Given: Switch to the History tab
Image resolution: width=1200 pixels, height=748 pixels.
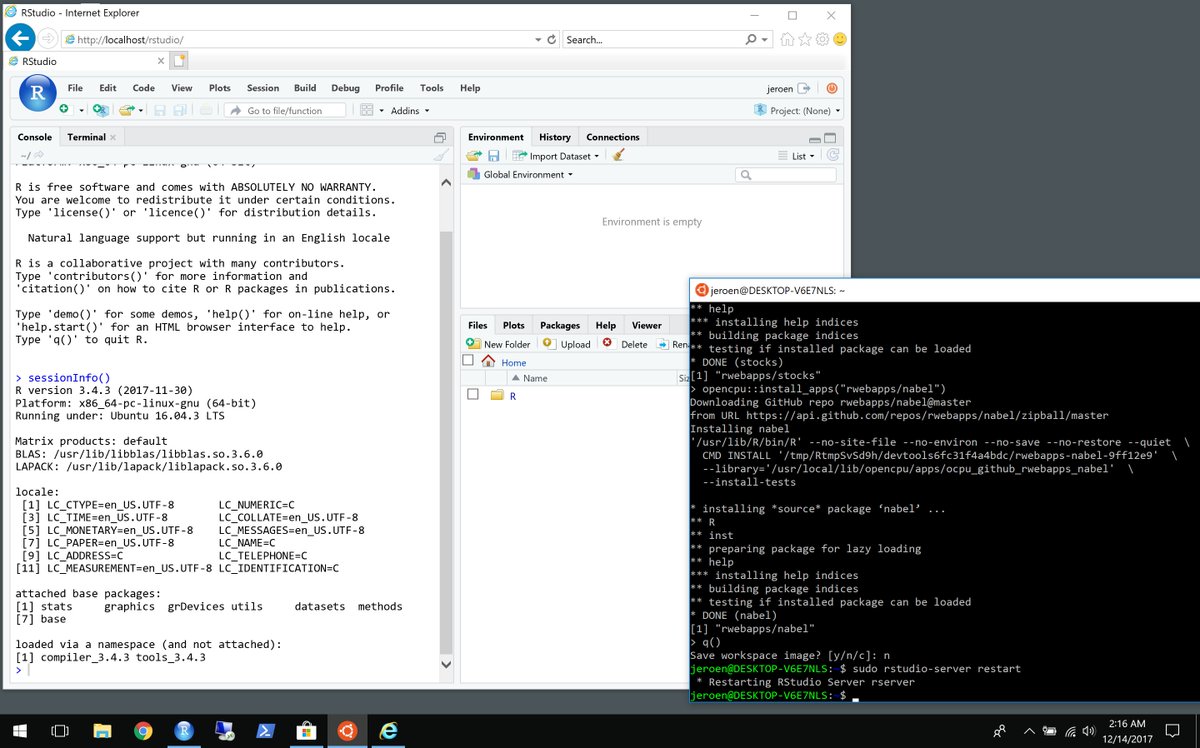Looking at the screenshot, I should coord(554,137).
